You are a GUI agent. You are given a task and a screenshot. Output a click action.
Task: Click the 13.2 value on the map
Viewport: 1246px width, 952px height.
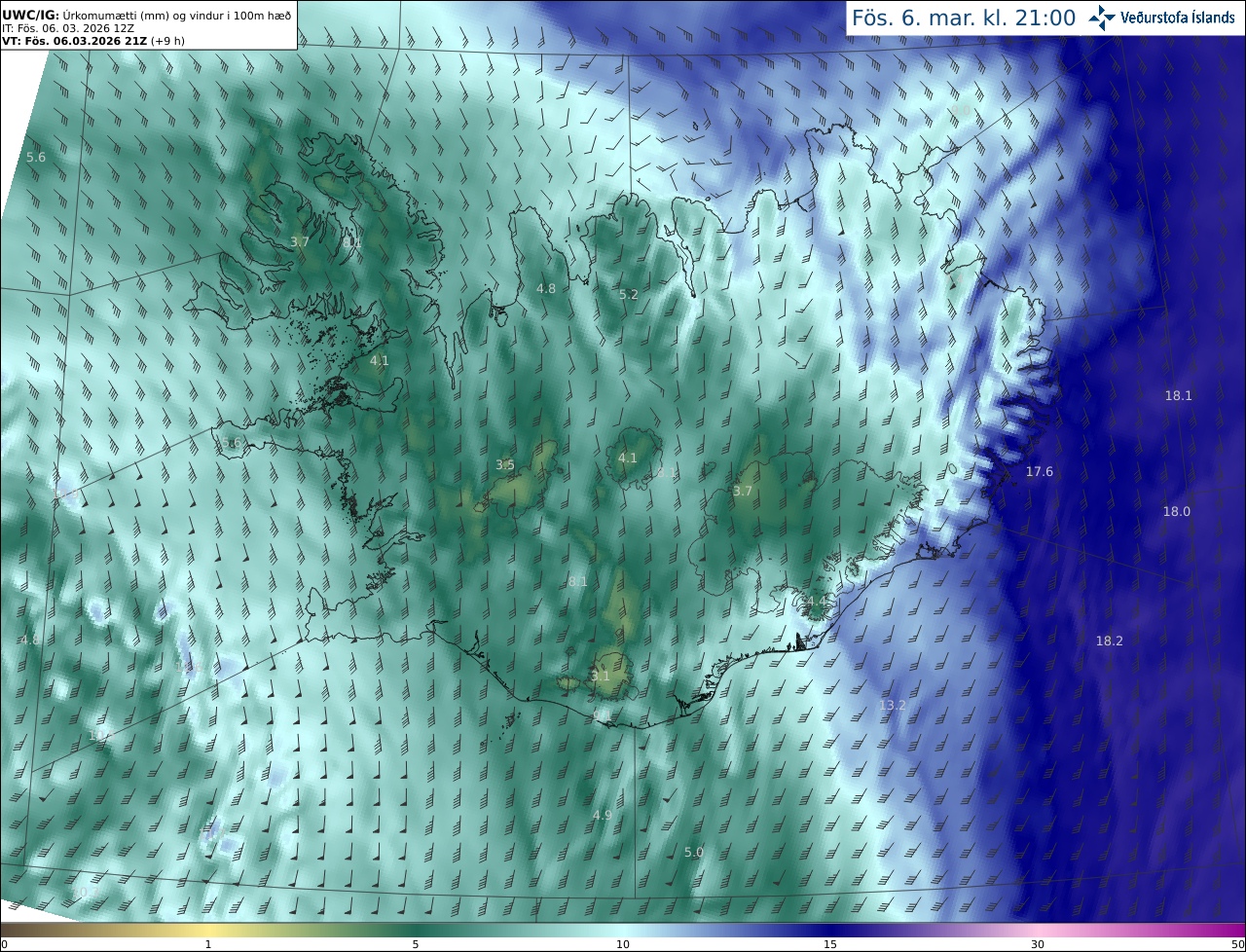892,705
